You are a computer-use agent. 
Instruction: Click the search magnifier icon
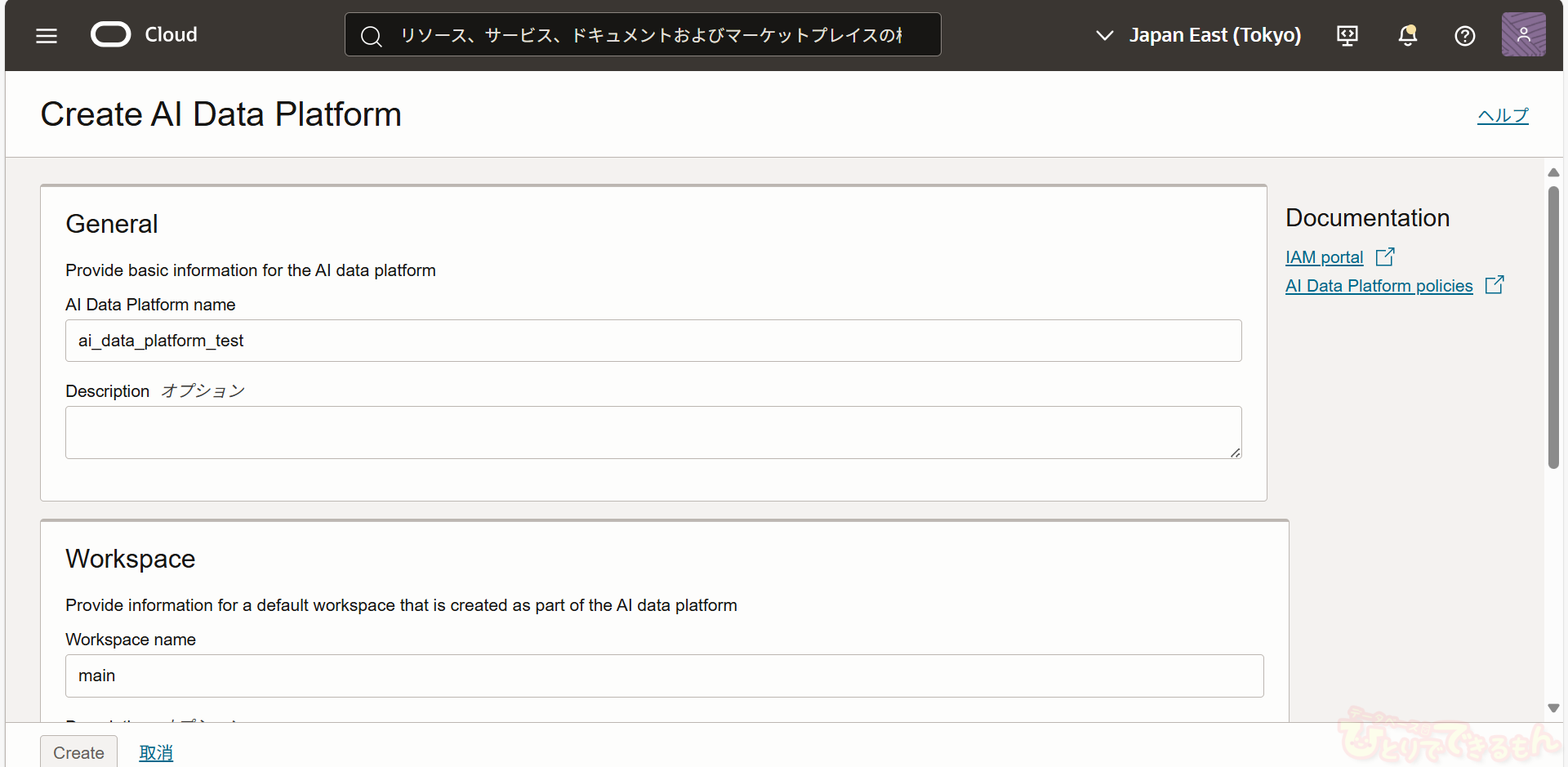pyautogui.click(x=372, y=36)
